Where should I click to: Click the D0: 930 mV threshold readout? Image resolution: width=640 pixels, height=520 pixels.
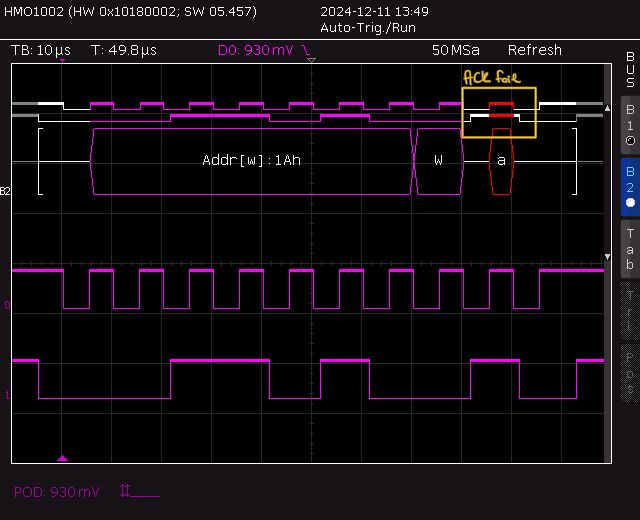click(255, 50)
